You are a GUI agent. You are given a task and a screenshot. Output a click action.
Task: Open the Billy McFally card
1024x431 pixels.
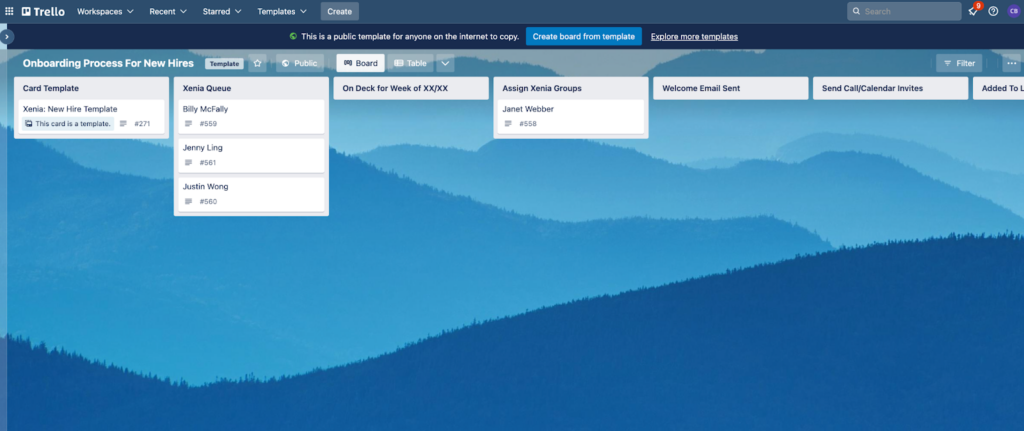(x=251, y=116)
